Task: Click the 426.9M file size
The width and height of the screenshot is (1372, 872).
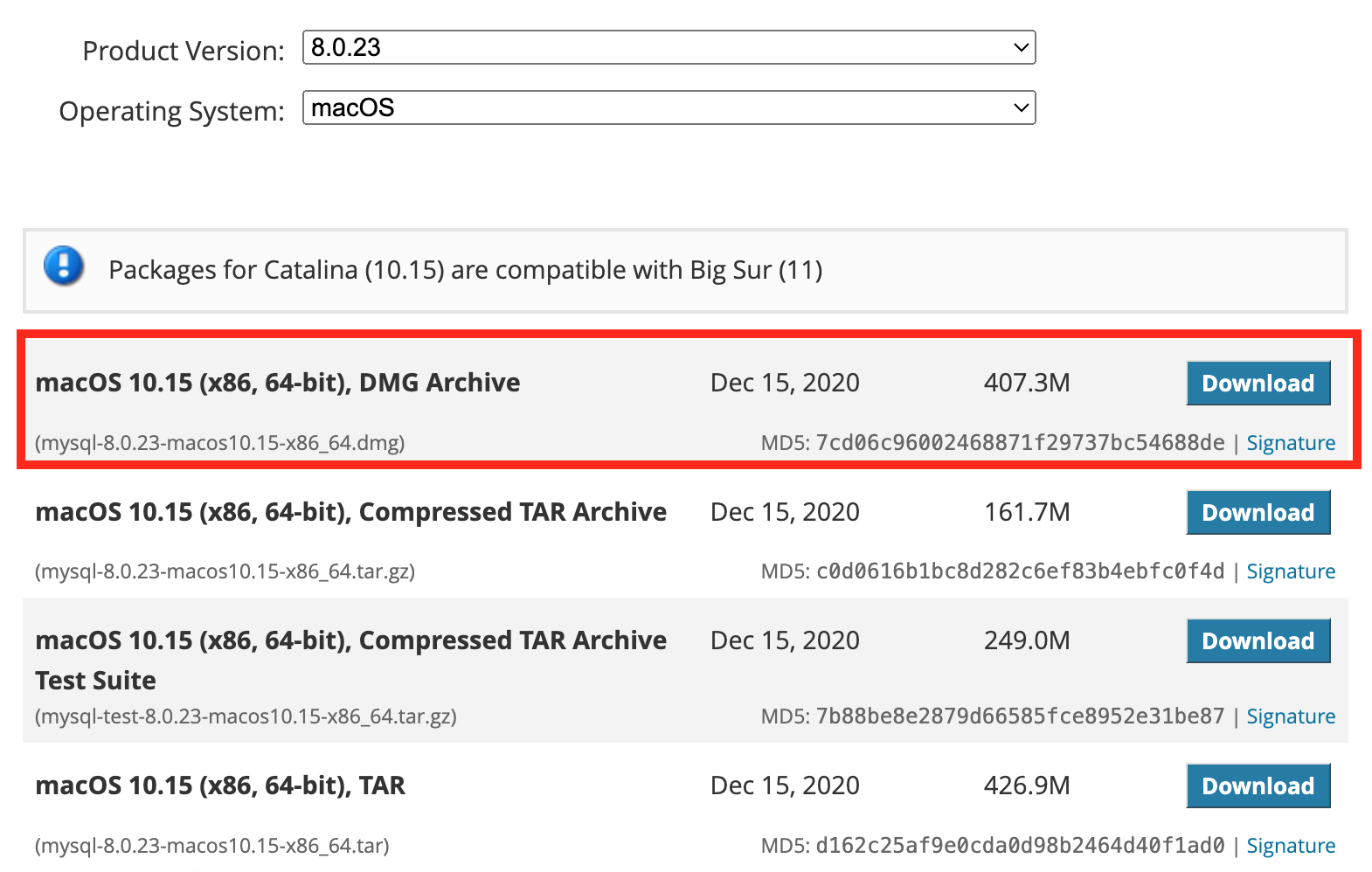Action: 1027,785
